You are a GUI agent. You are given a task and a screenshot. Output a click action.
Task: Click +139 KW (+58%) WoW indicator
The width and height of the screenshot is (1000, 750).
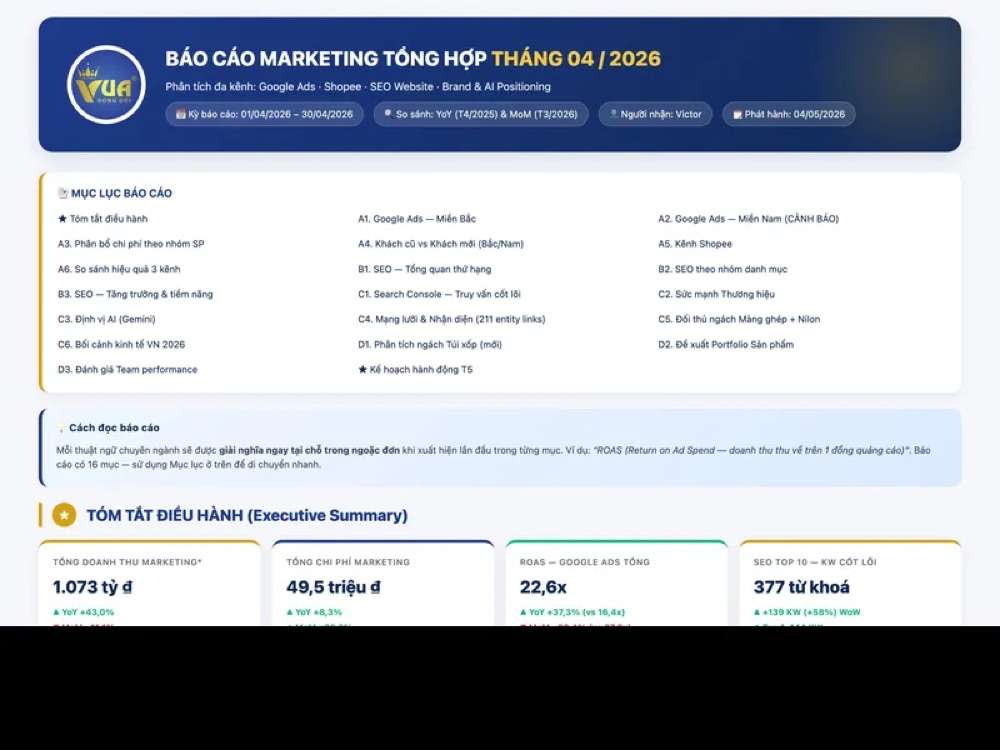coord(807,612)
